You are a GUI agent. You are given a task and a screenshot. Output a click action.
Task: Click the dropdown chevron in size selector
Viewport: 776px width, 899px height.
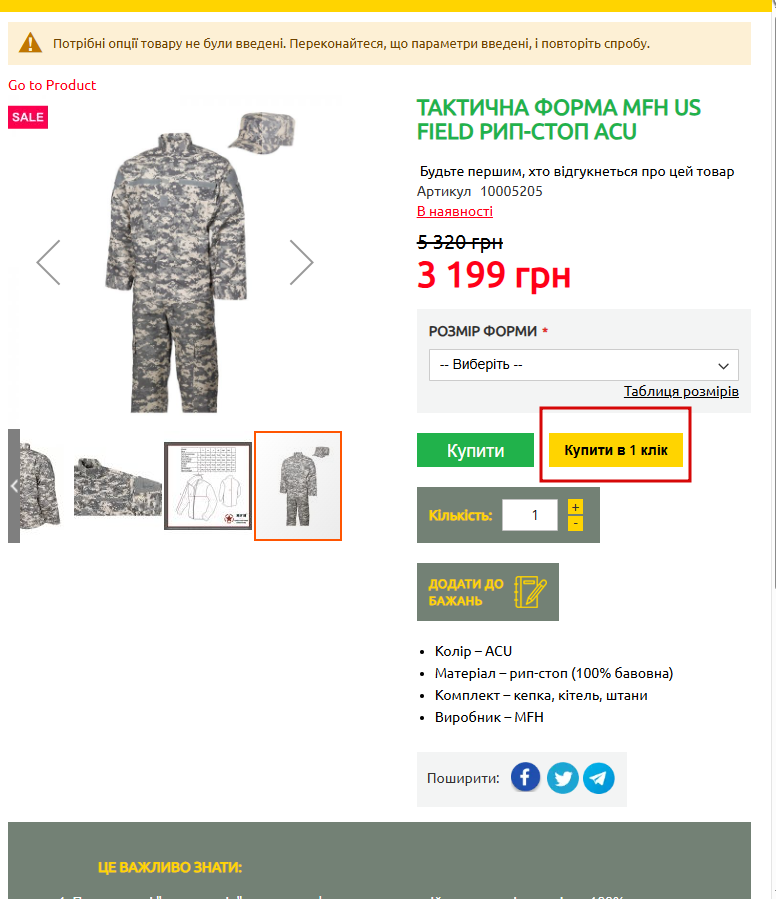[723, 365]
